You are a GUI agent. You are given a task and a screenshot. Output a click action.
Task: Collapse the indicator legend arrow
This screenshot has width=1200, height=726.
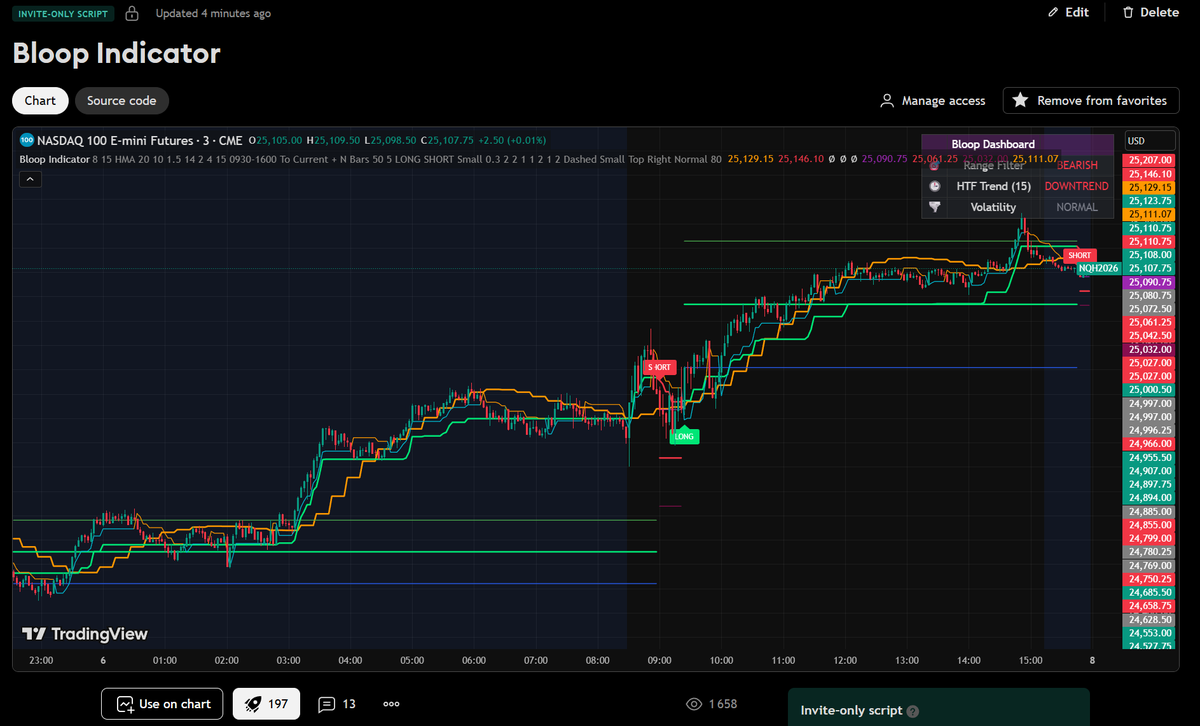pyautogui.click(x=30, y=179)
